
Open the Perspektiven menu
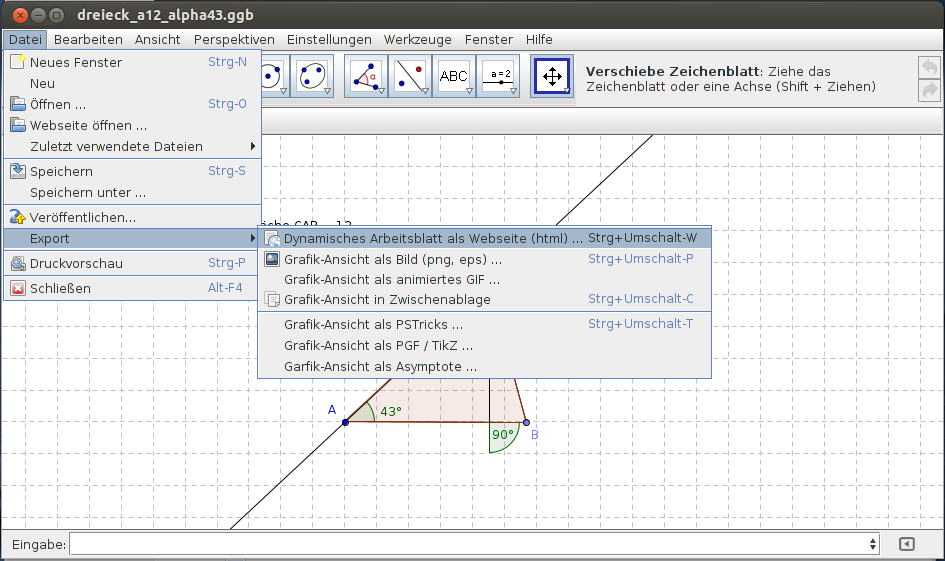click(234, 39)
